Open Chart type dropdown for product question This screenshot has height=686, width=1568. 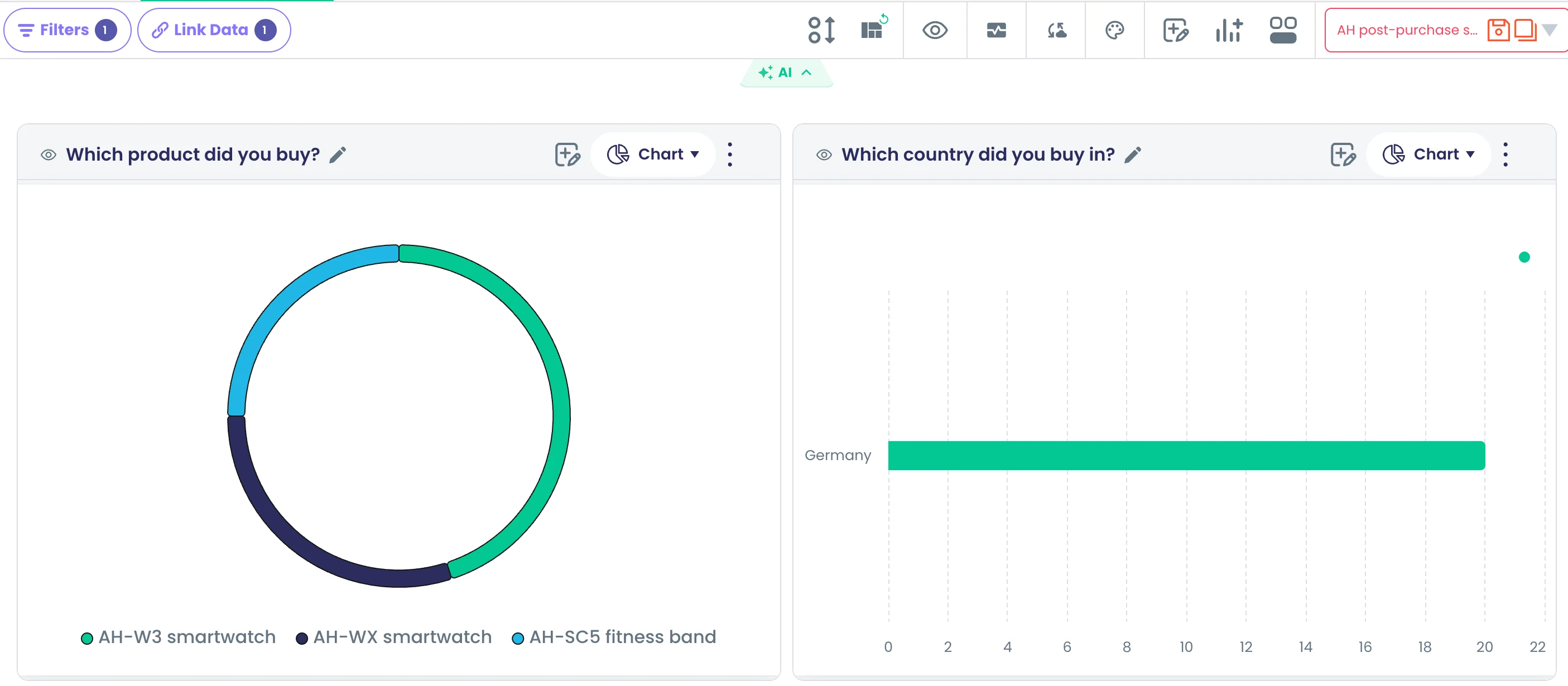(x=652, y=154)
